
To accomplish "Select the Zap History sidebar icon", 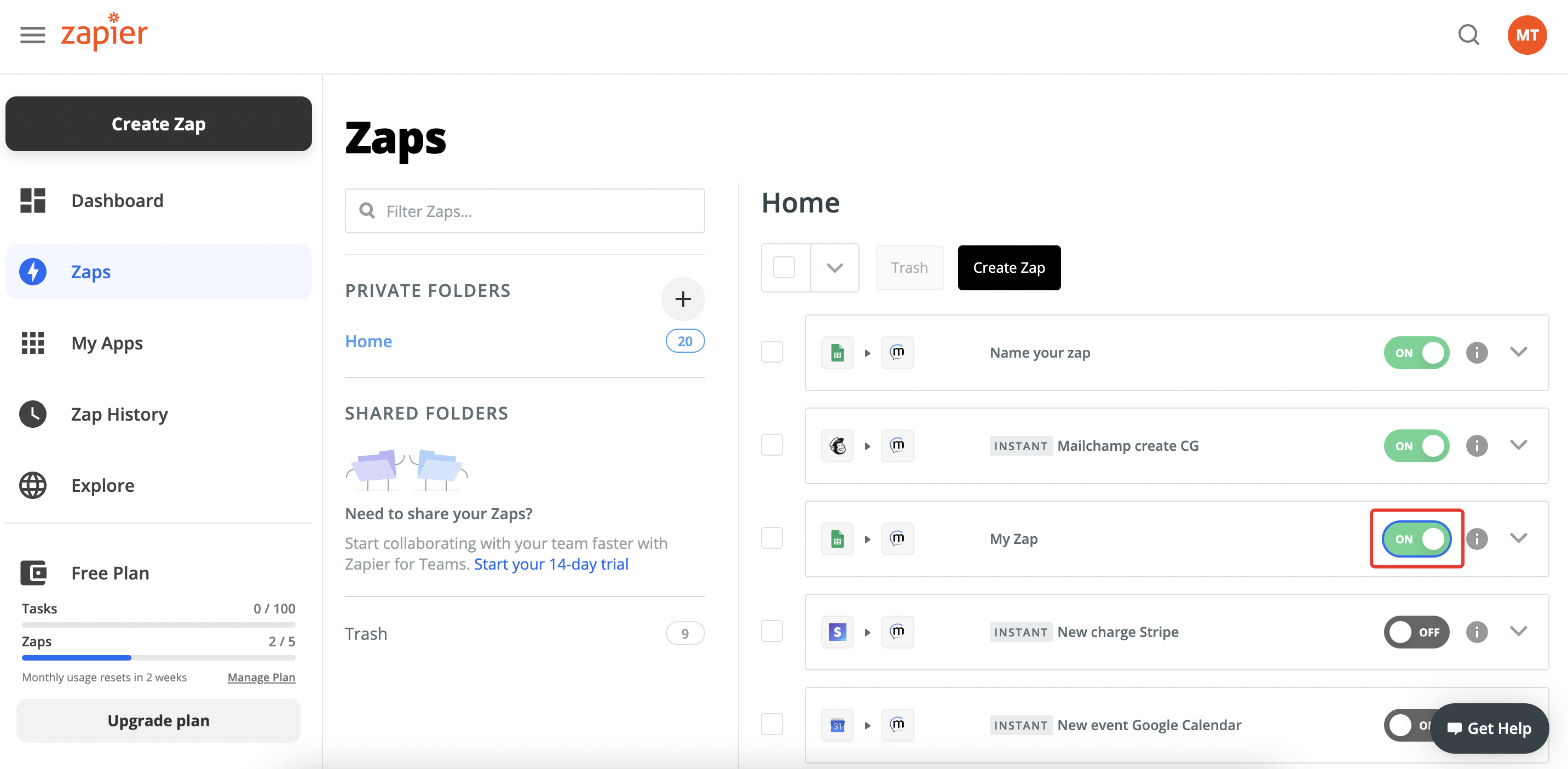I will point(32,414).
